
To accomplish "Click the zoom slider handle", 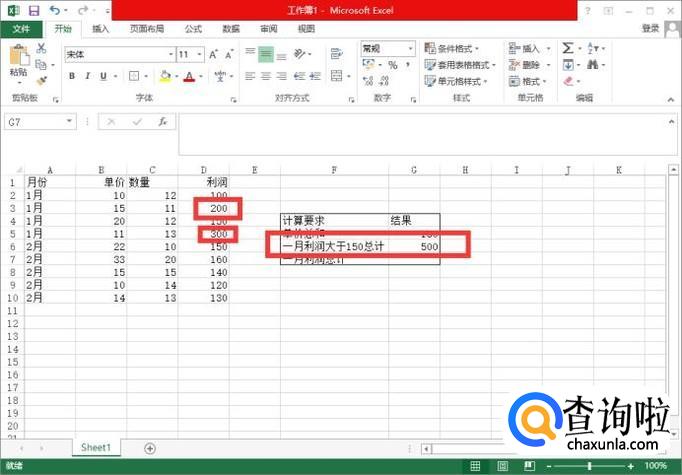I will pyautogui.click(x=590, y=466).
